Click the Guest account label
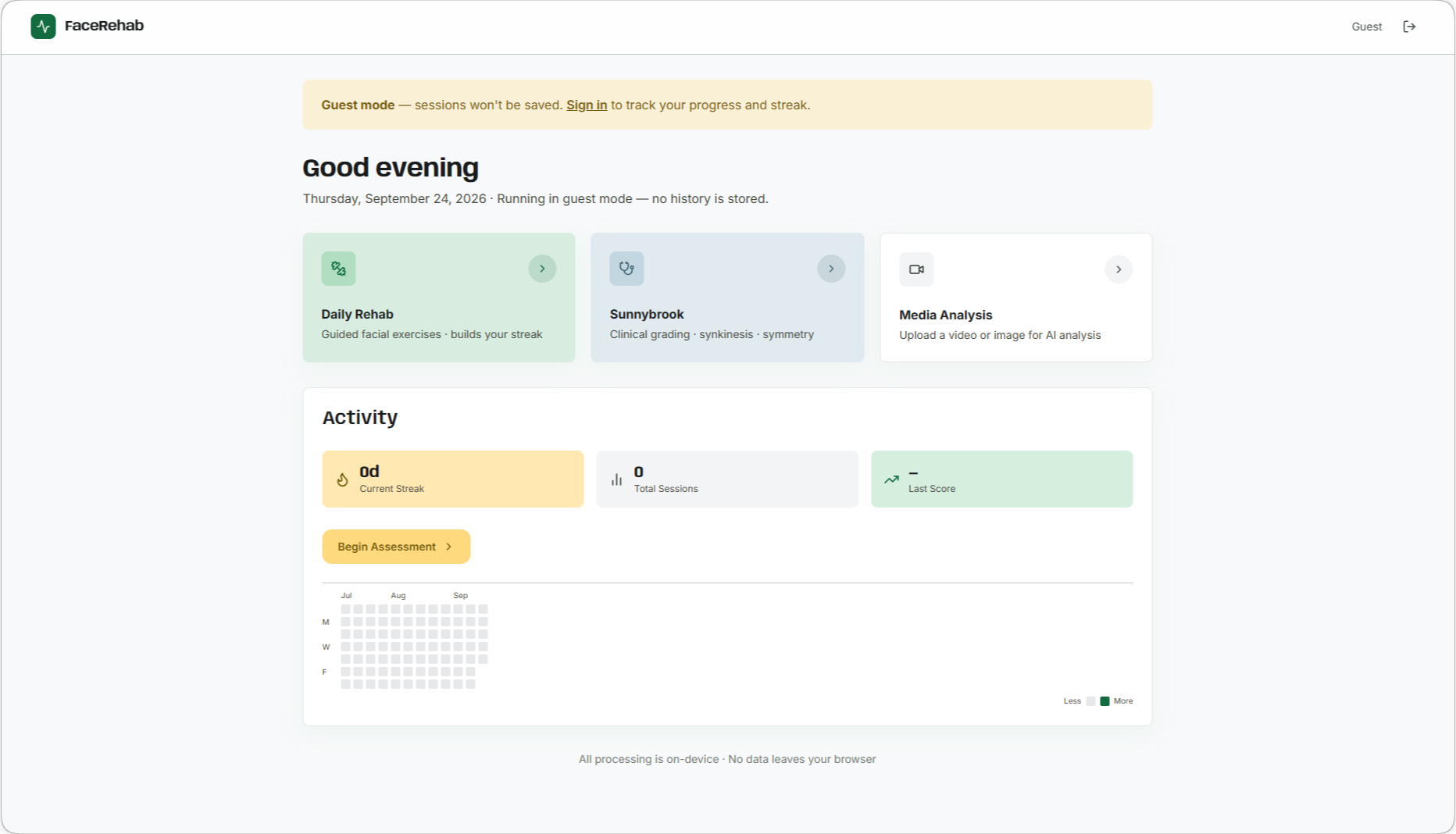Screen dimensions: 1456x834 tap(1366, 27)
